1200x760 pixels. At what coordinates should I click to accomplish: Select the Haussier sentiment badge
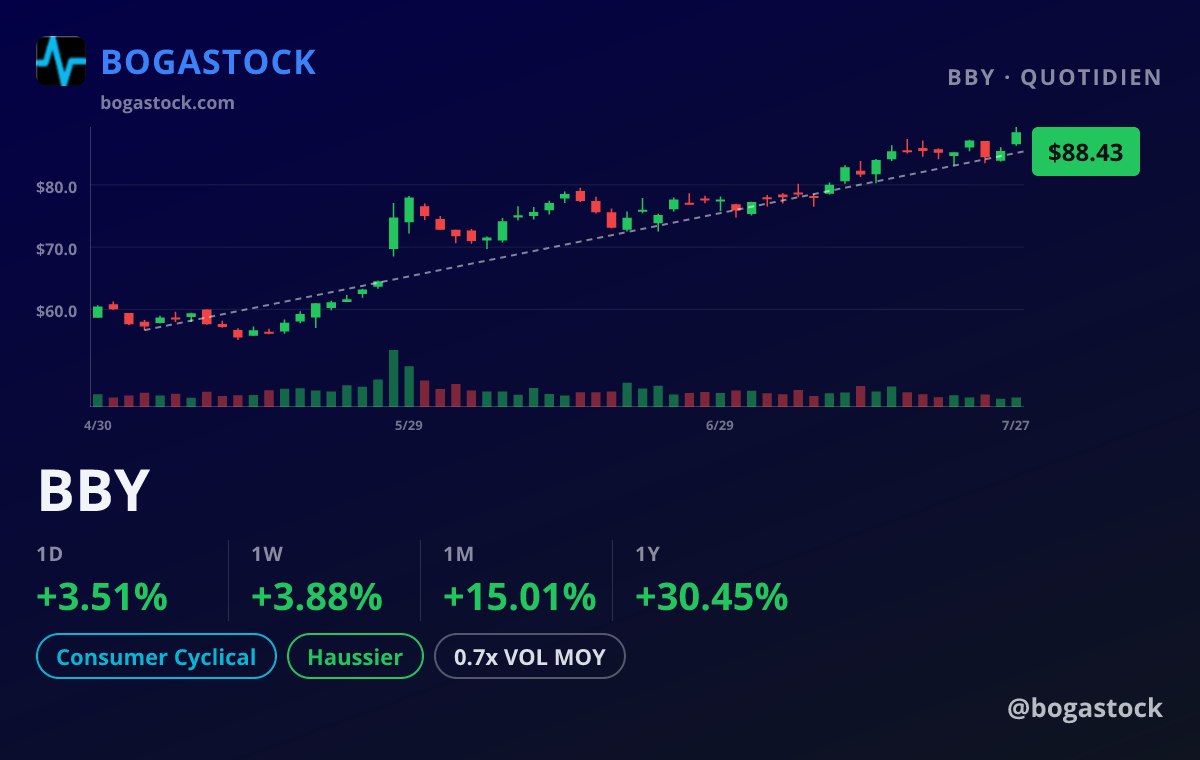355,657
